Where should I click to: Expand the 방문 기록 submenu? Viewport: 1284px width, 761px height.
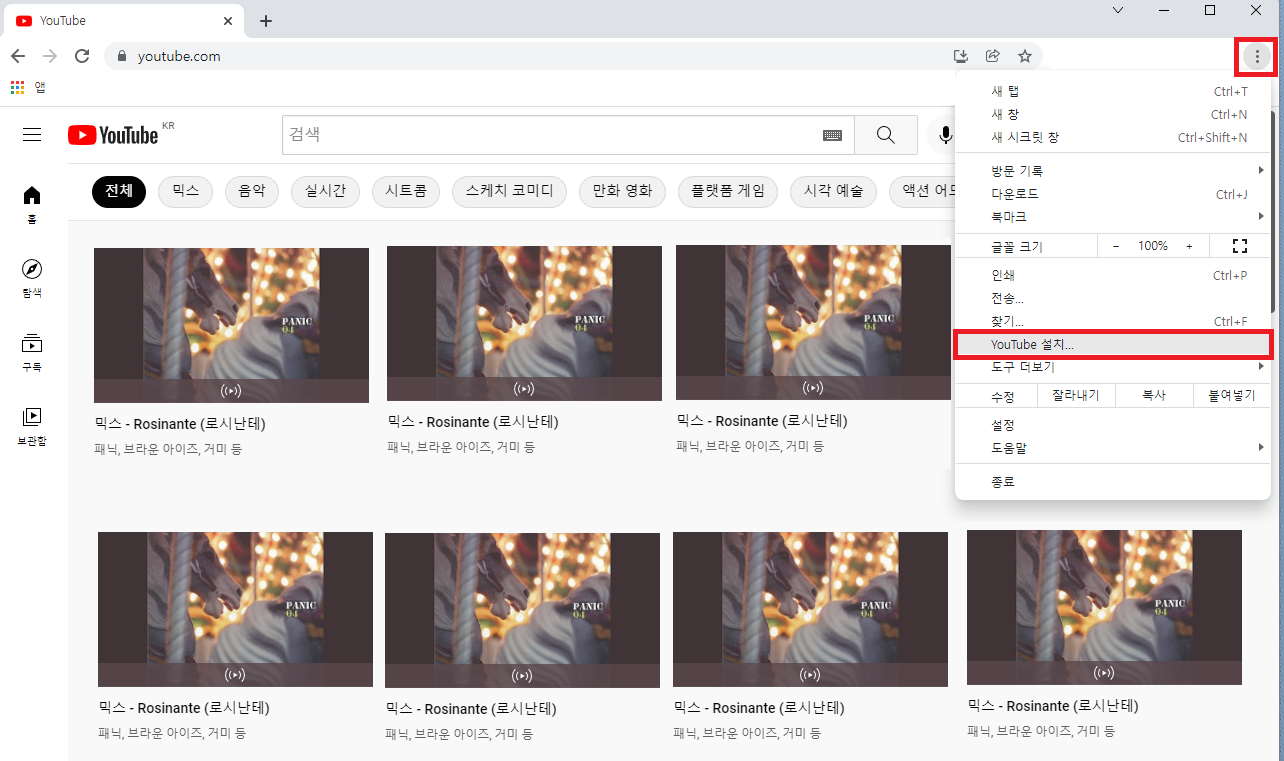[1112, 171]
